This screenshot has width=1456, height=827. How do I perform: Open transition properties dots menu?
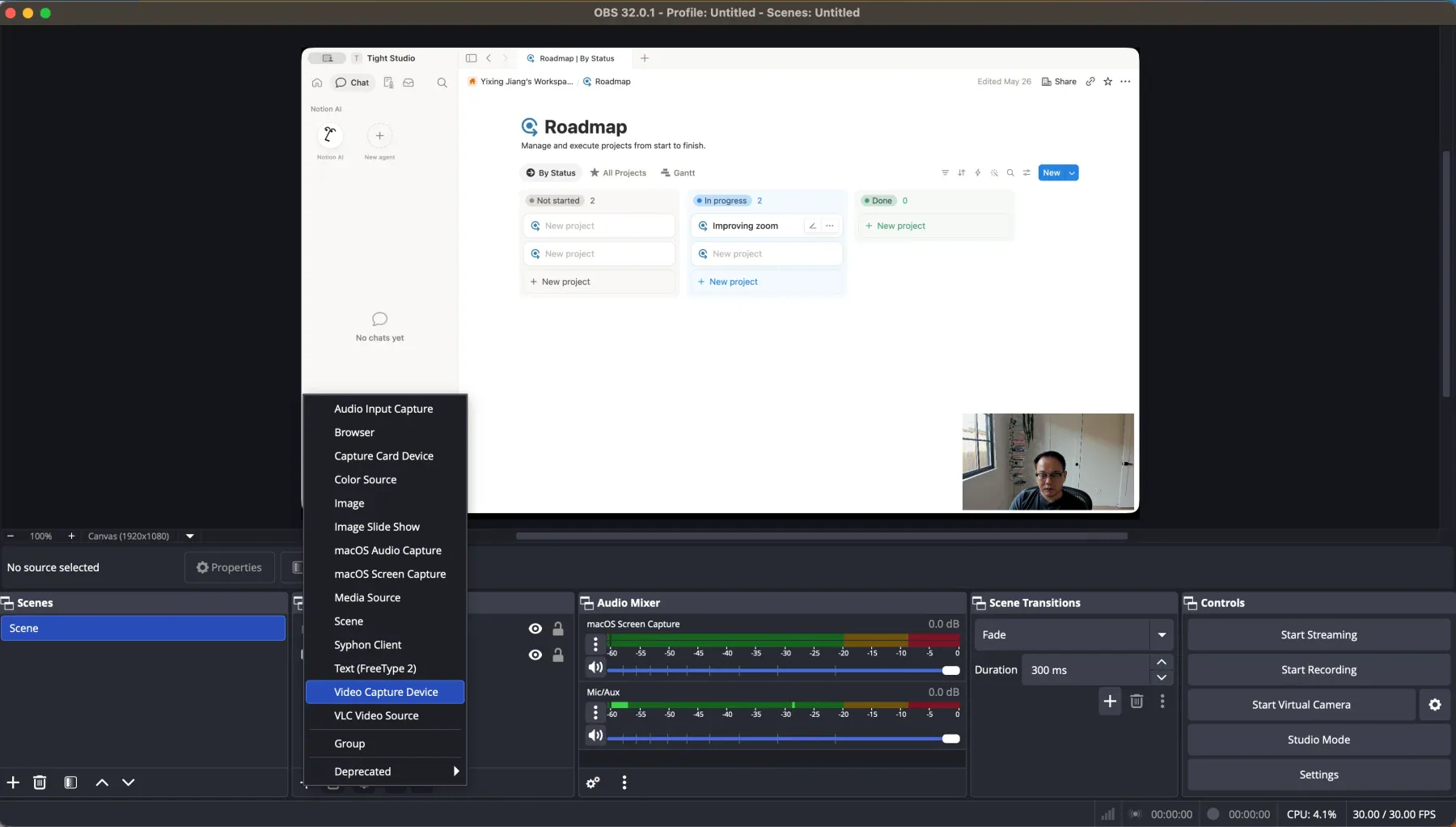pos(1162,702)
